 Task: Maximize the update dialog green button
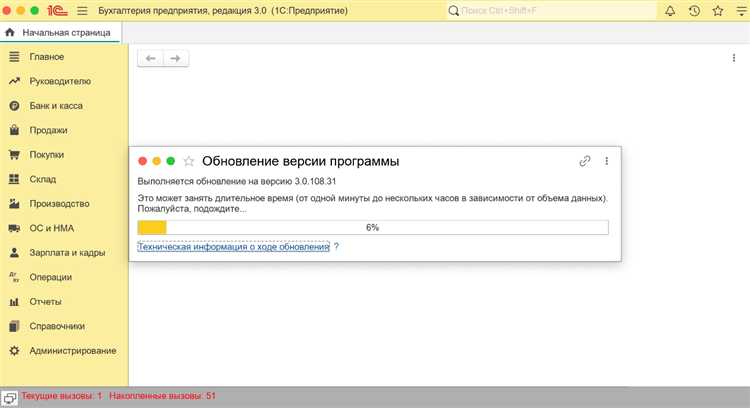(171, 161)
